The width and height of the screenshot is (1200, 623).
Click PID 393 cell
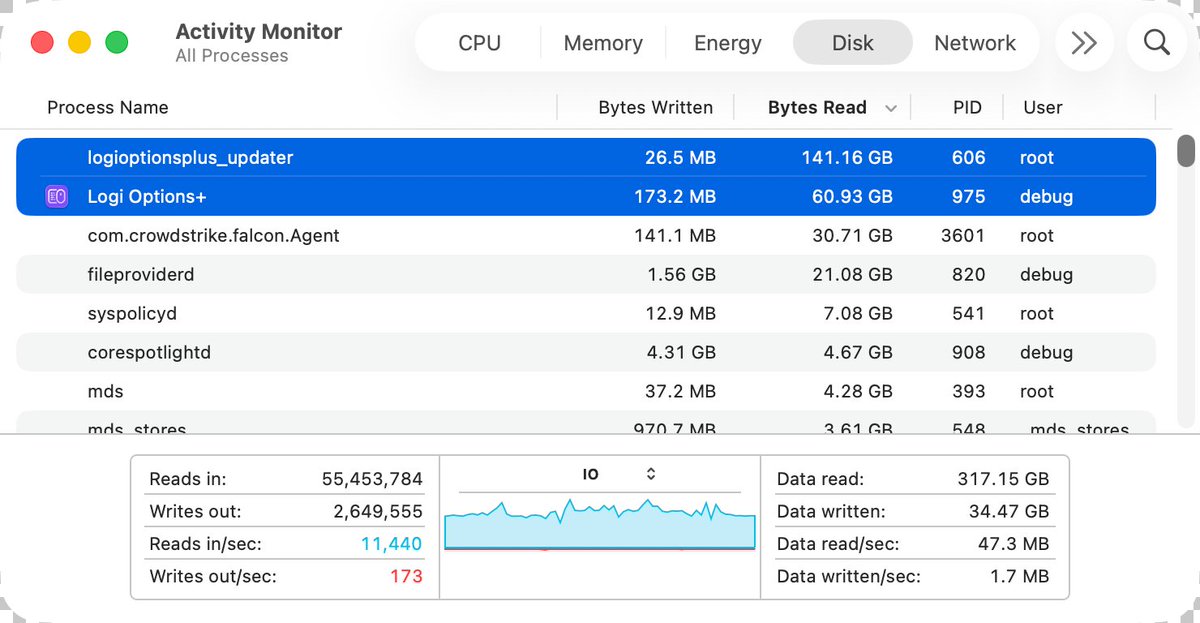pos(969,391)
